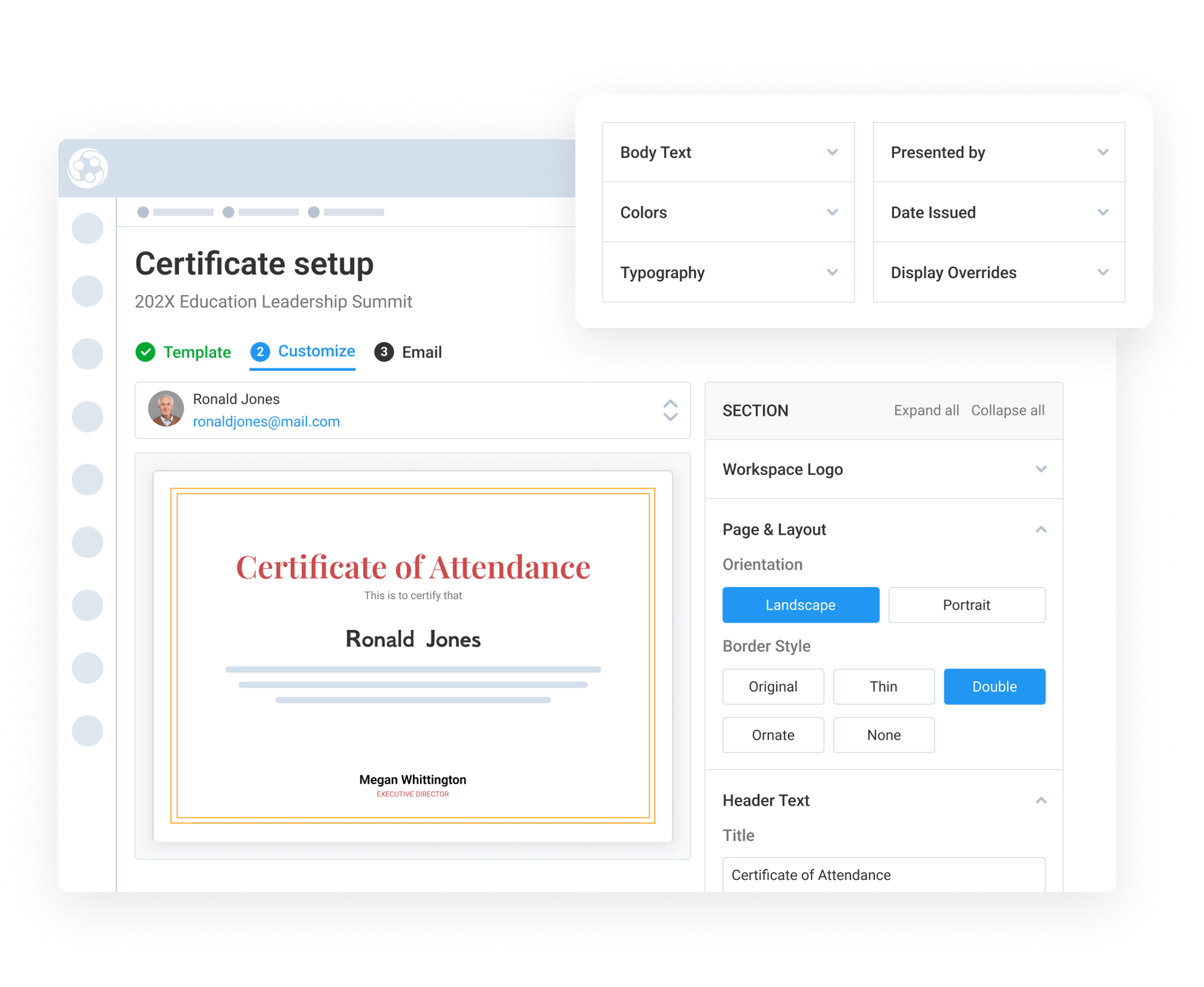Click ronaldjones@mail.com email link
The height and width of the screenshot is (987, 1204).
266,422
